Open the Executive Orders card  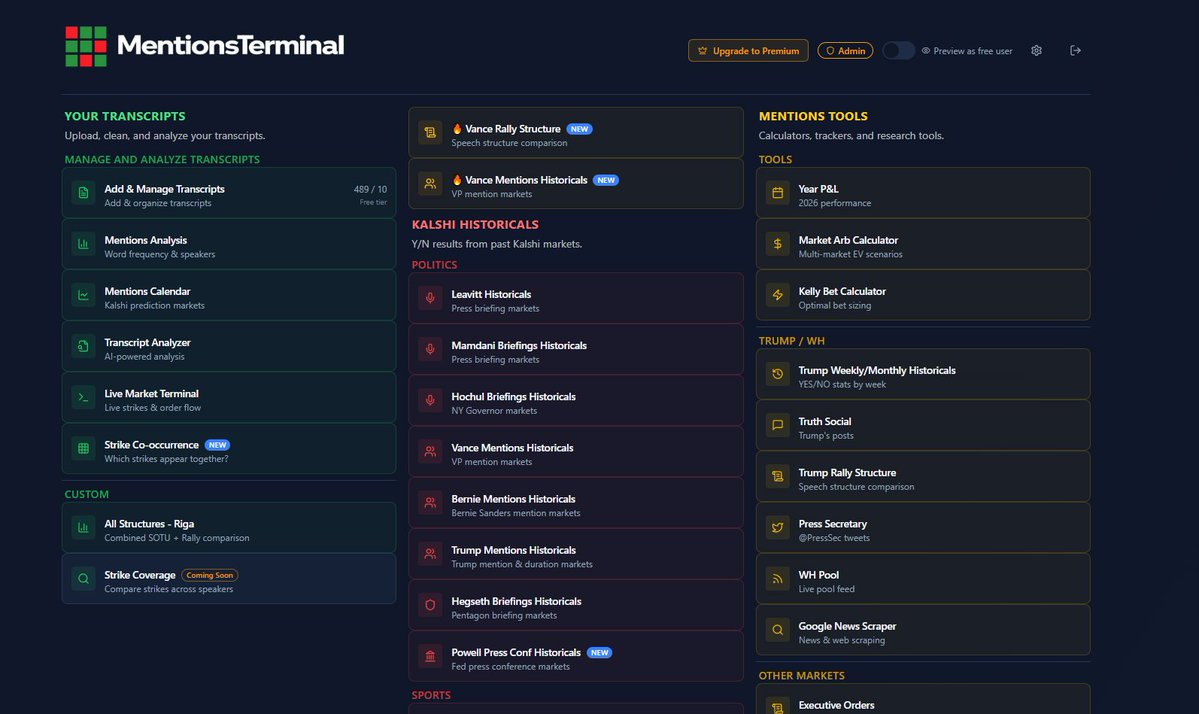point(923,699)
